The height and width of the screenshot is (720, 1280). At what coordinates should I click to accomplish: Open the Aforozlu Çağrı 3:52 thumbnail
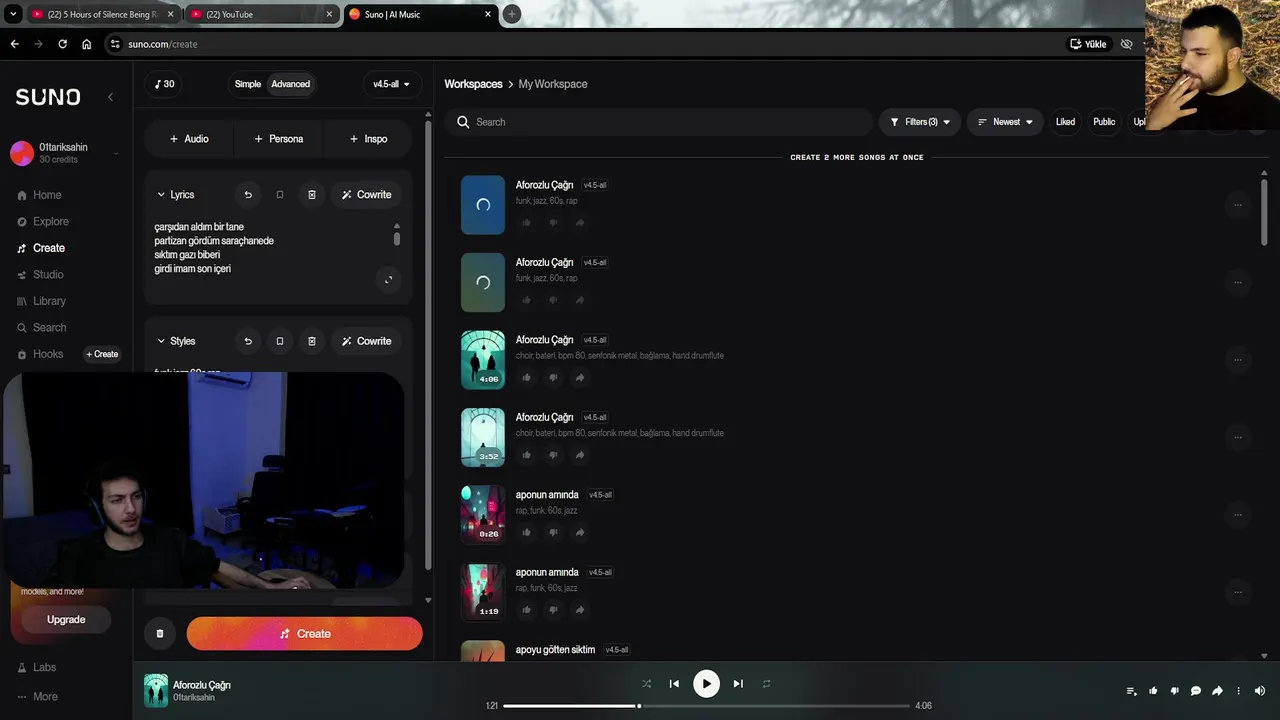(483, 437)
